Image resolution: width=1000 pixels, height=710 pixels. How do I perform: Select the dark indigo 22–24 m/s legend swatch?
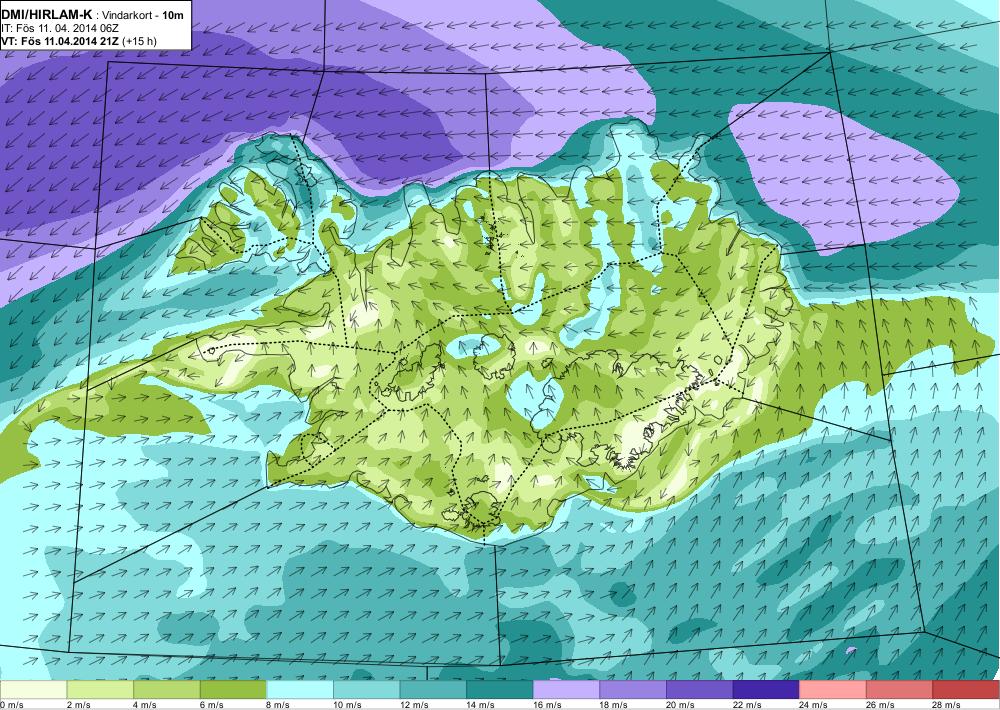tap(767, 690)
